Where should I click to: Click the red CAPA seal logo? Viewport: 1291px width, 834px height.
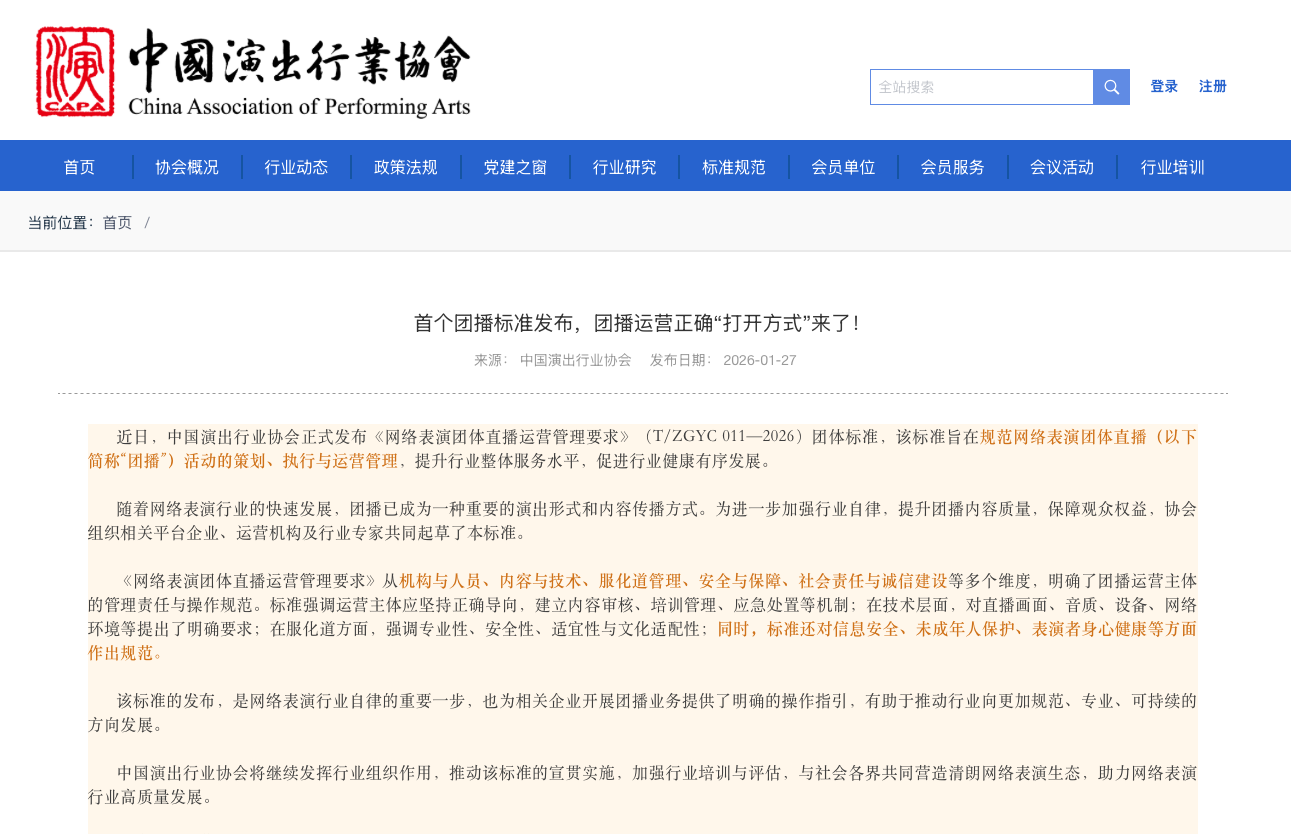(x=75, y=72)
